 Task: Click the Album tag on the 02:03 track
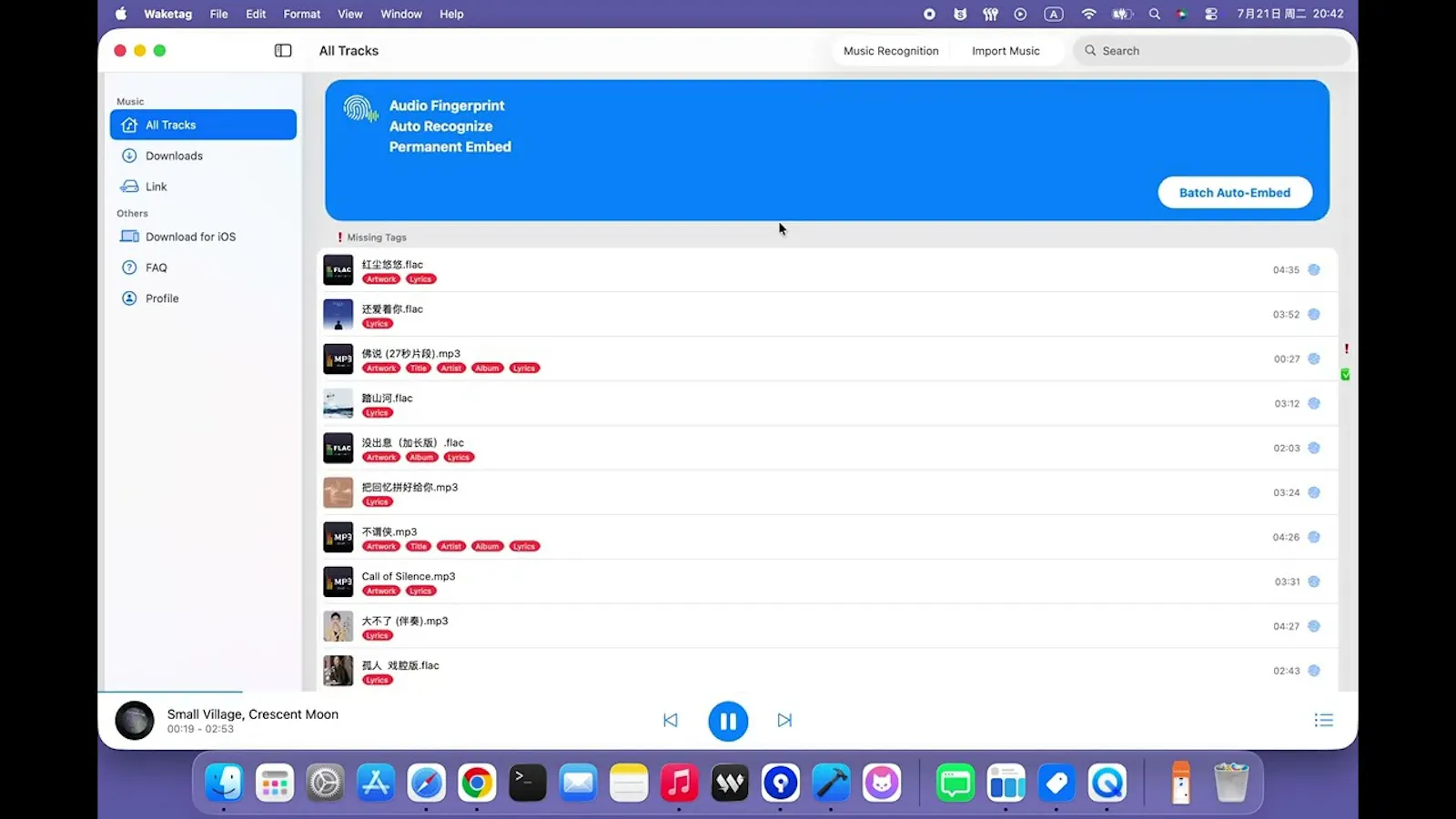421,458
